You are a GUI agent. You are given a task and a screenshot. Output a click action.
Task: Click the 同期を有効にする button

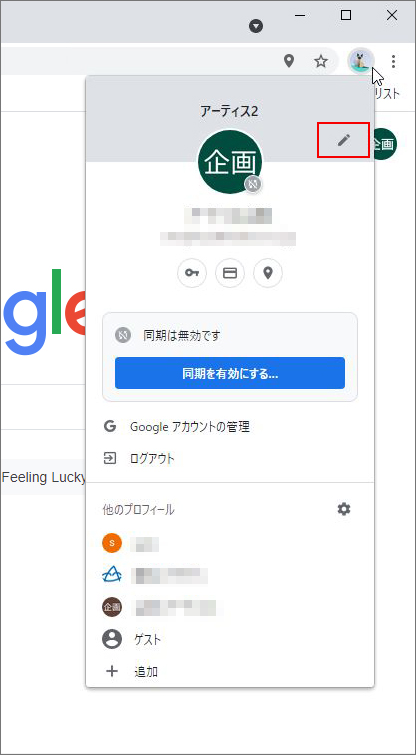pyautogui.click(x=230, y=373)
